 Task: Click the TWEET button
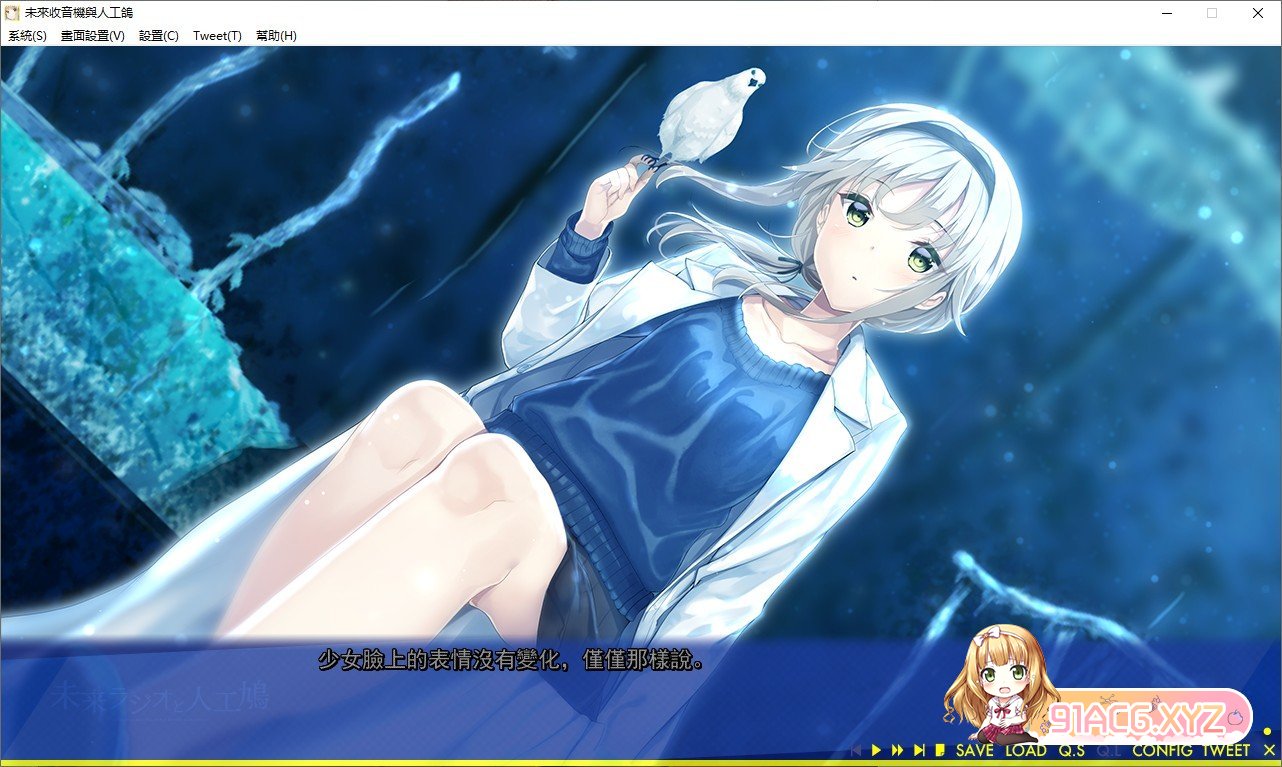1225,750
